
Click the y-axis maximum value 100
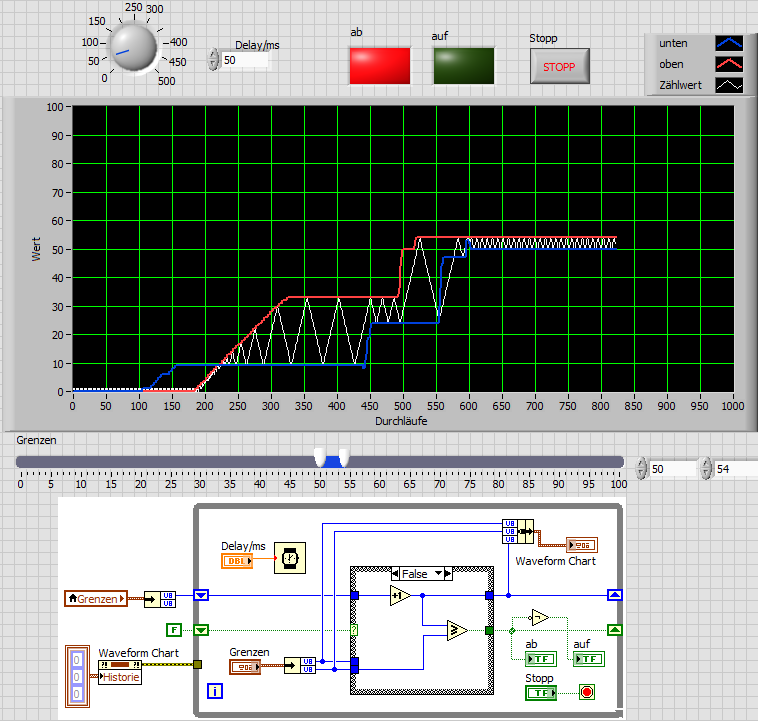[55, 107]
